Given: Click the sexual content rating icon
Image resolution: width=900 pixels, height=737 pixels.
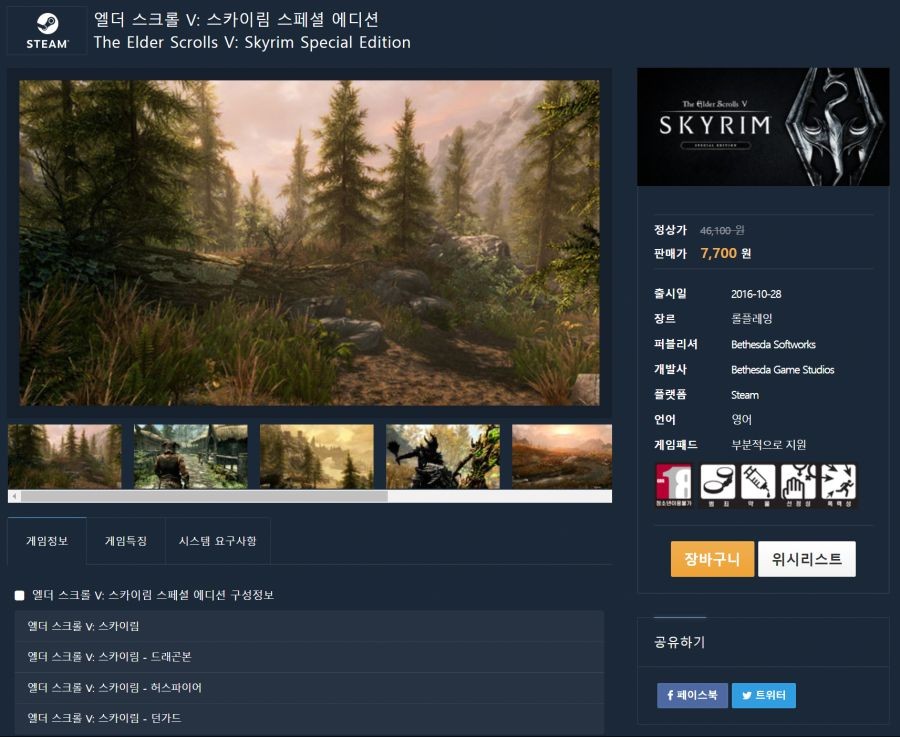Looking at the screenshot, I should coord(798,486).
